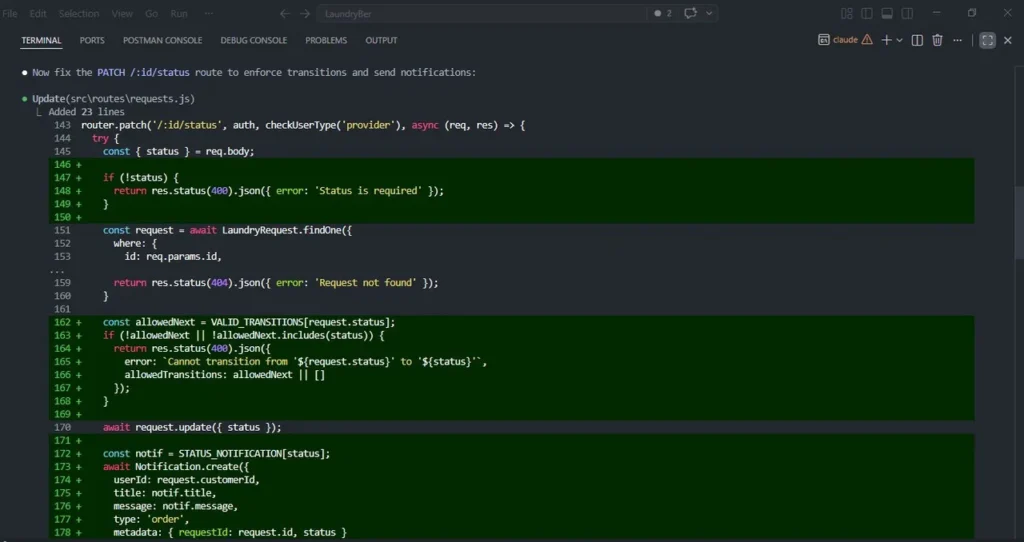Switch to the OUTPUT tab
This screenshot has width=1024, height=542.
(381, 40)
